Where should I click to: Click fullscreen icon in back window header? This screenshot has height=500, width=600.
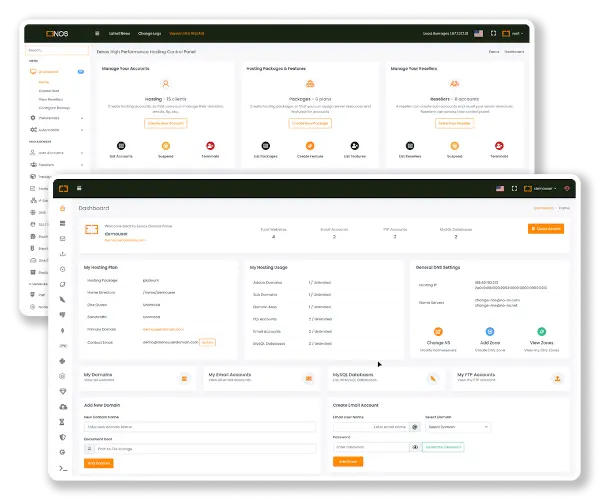[x=493, y=34]
